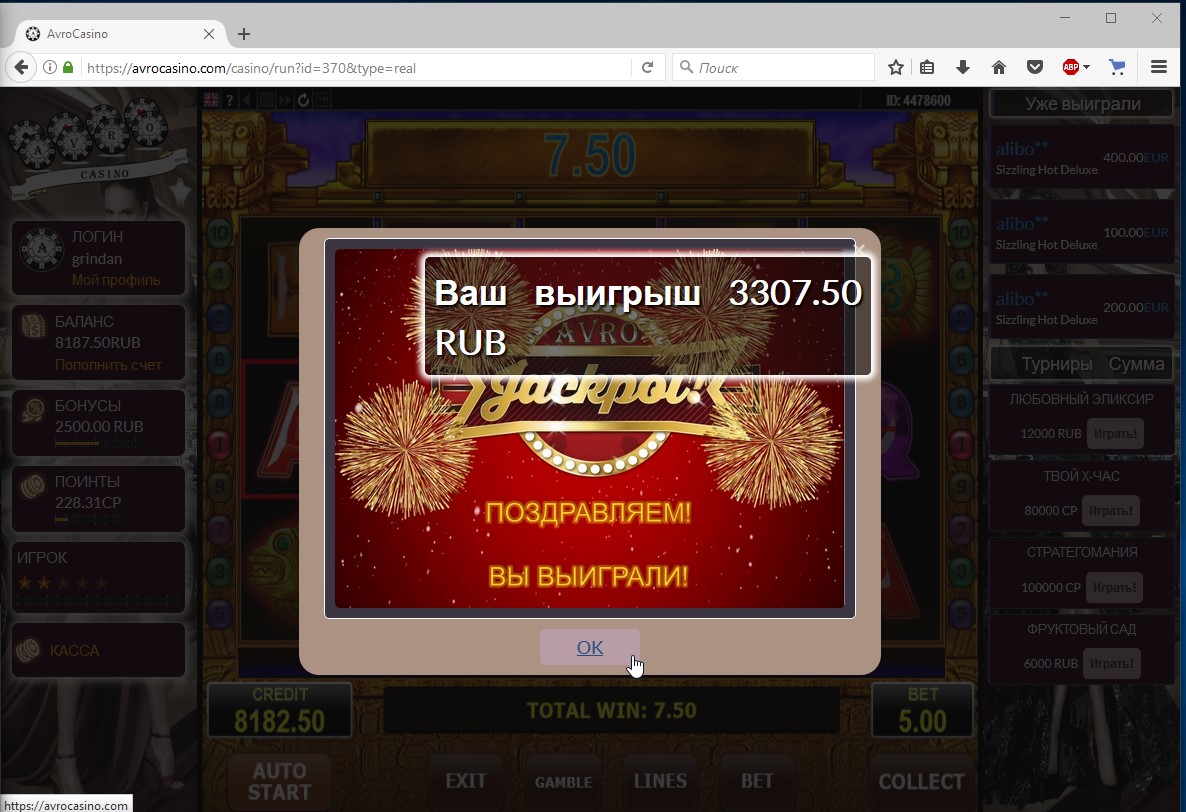Click Играть for Любовный эликсир tournament

(x=1115, y=433)
